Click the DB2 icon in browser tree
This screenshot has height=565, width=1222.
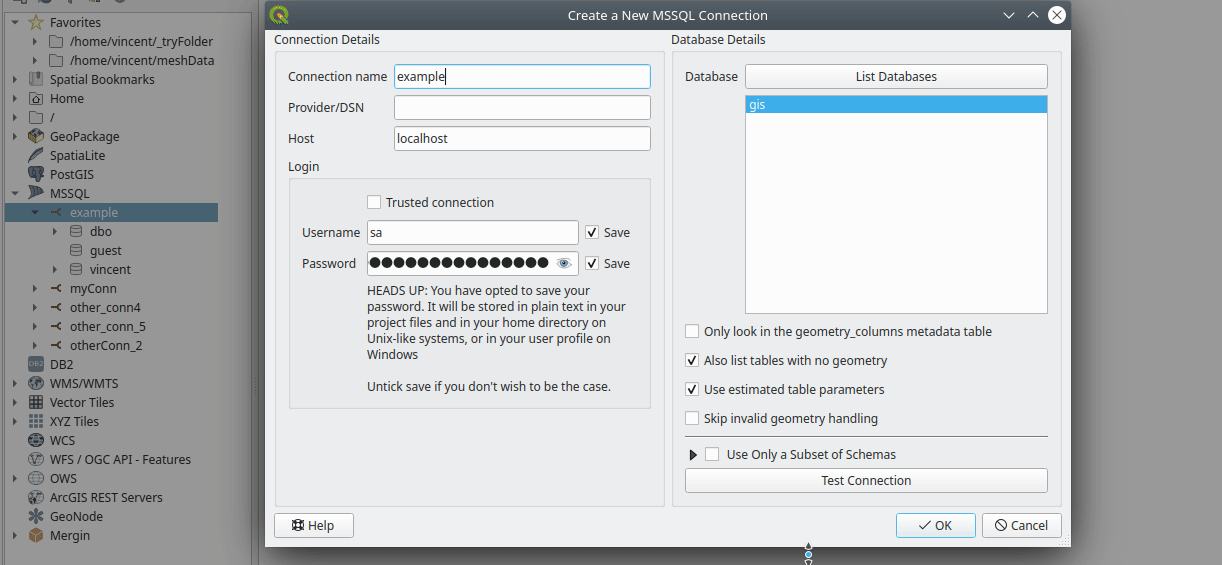pos(36,364)
